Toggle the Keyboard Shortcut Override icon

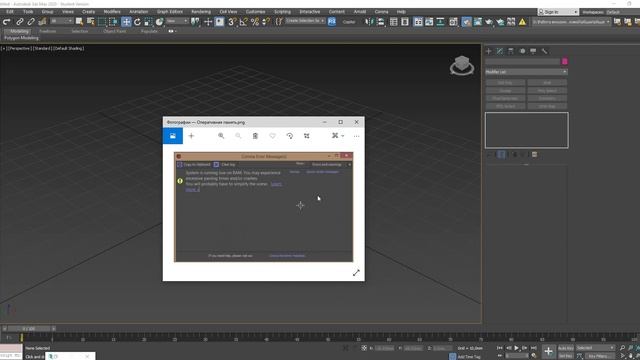point(220,22)
